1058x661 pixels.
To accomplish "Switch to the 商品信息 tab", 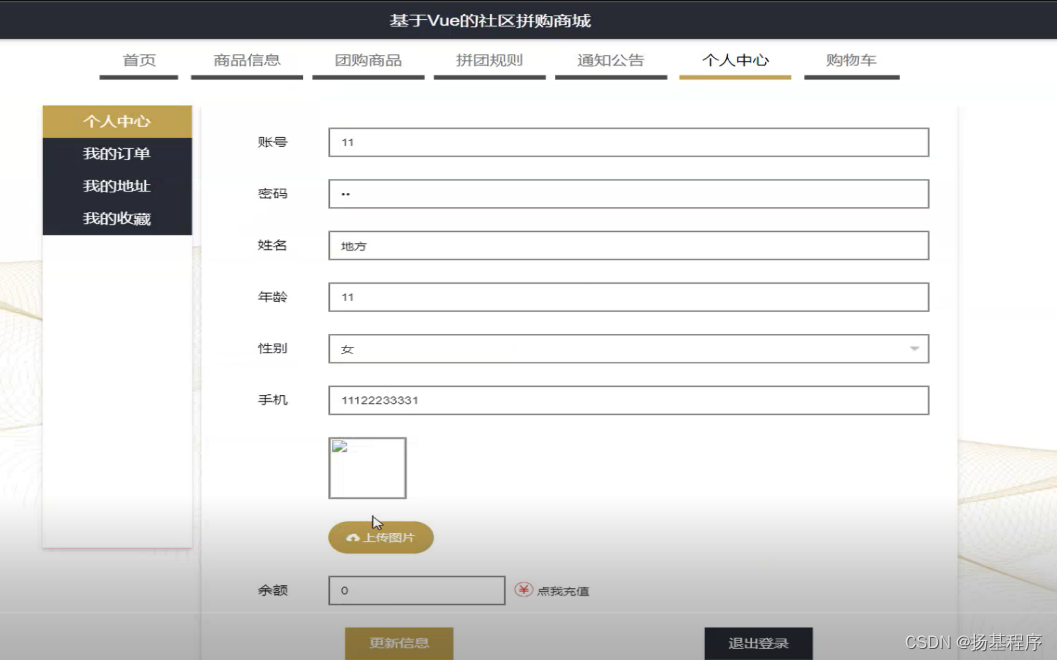I will [x=246, y=59].
